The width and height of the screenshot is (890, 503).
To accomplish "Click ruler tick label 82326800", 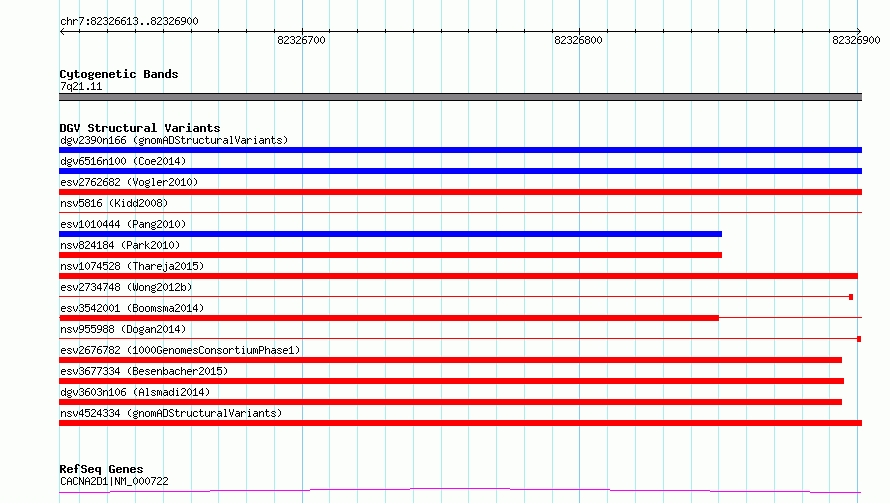I will (578, 40).
